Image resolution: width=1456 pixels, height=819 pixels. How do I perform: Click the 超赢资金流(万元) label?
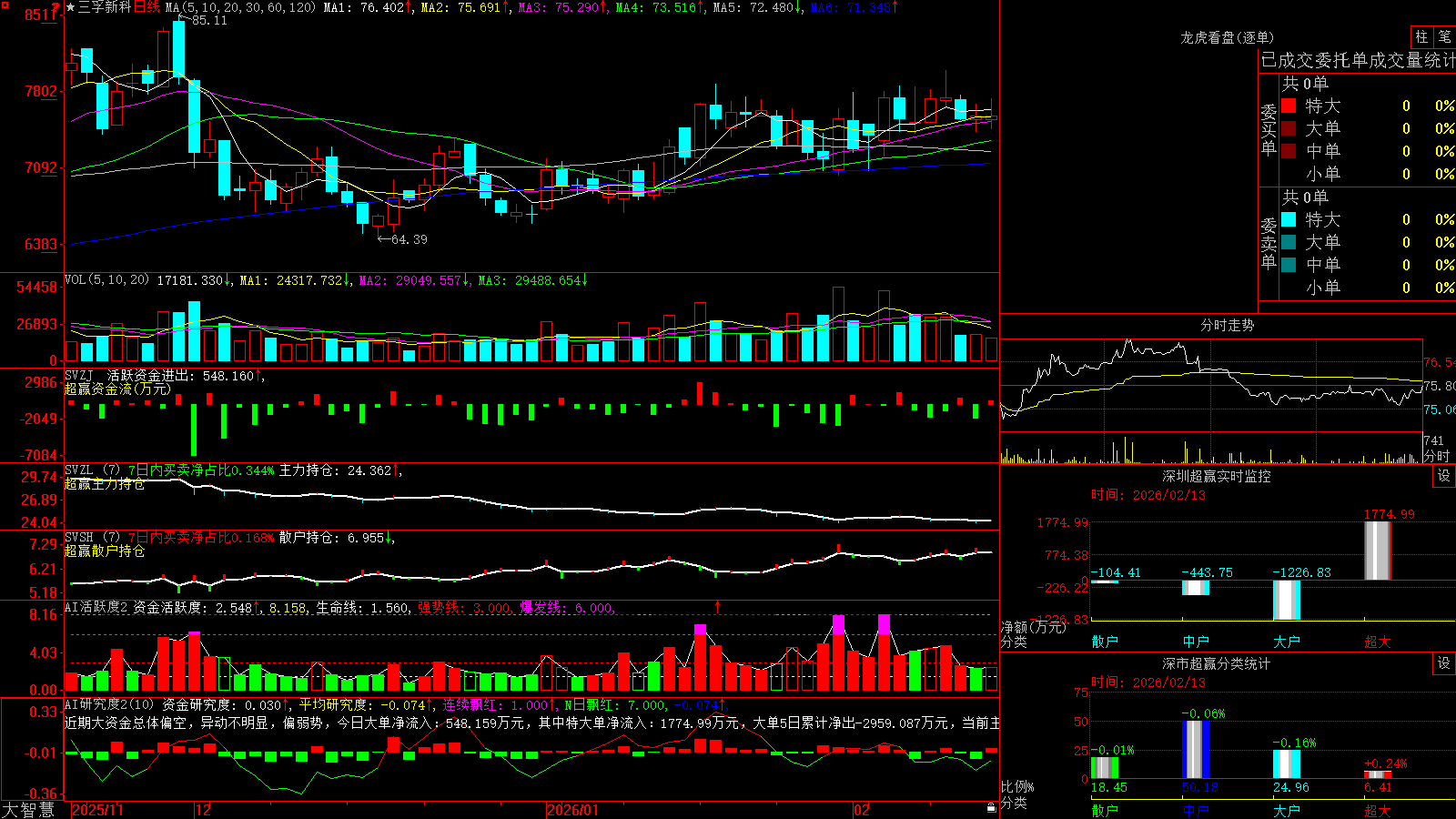point(117,389)
